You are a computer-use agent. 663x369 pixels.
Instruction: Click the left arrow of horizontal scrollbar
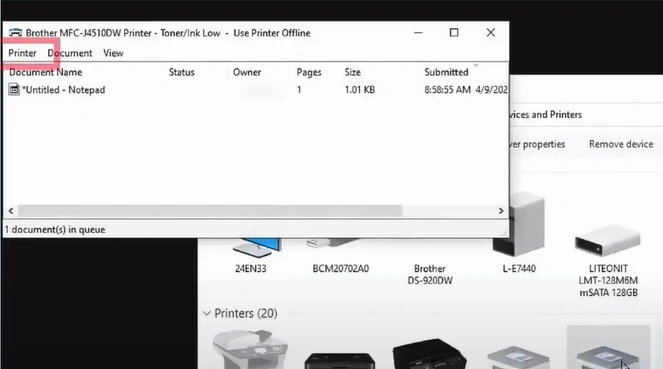pyautogui.click(x=11, y=210)
